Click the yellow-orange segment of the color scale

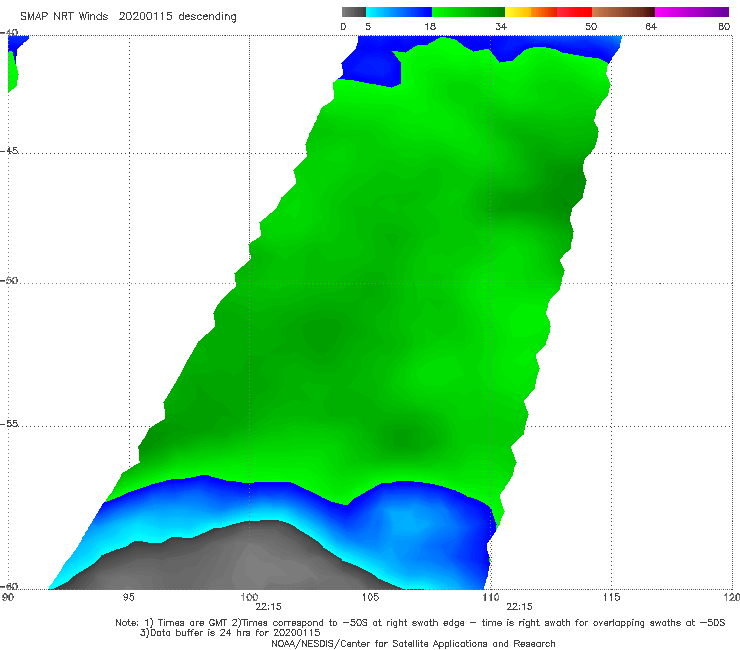(531, 12)
